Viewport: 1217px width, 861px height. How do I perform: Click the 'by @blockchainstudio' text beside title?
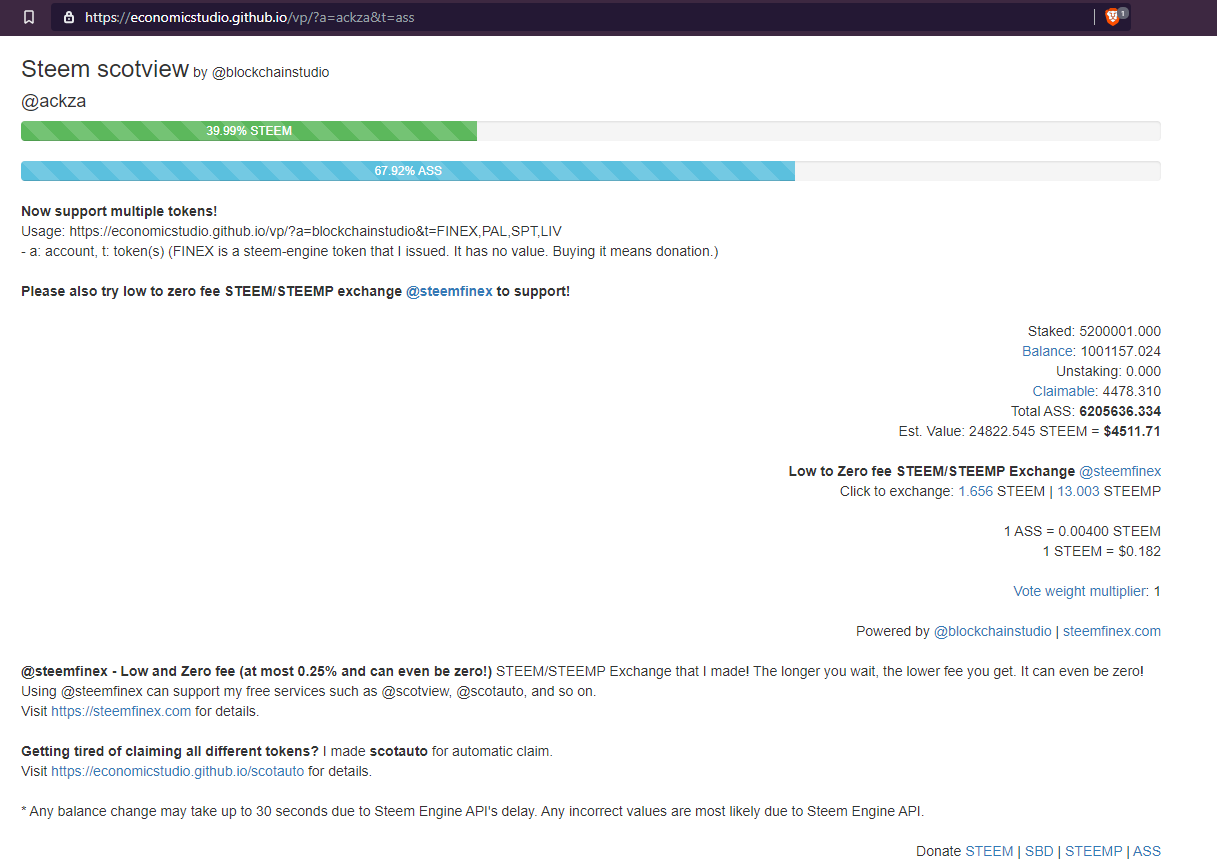click(x=261, y=72)
